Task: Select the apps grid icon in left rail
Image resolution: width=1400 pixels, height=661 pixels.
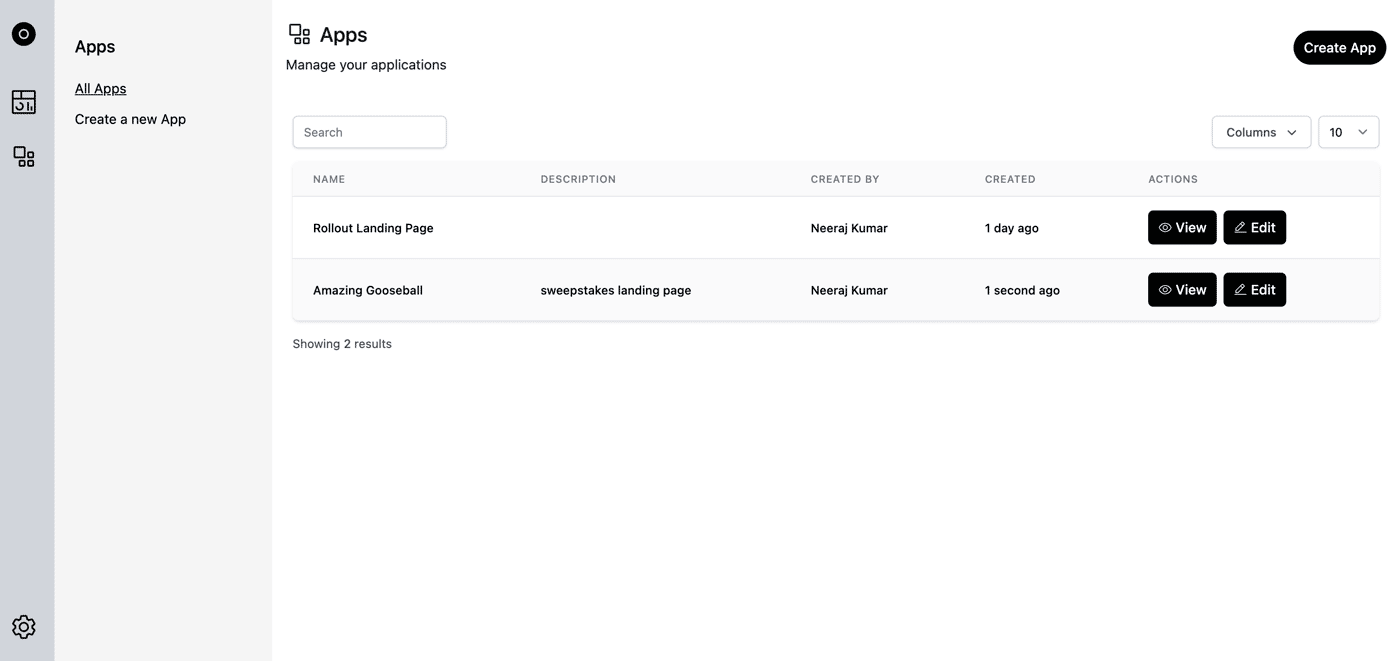Action: pyautogui.click(x=24, y=157)
